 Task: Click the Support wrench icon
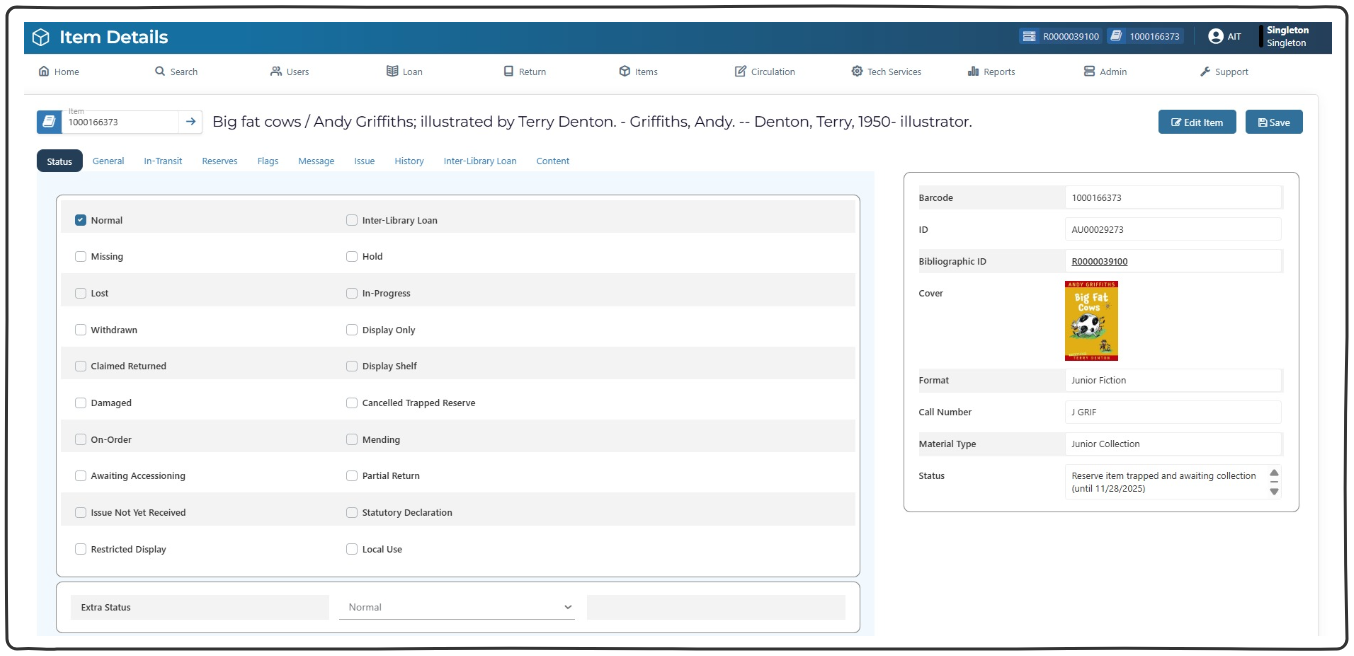[1205, 72]
